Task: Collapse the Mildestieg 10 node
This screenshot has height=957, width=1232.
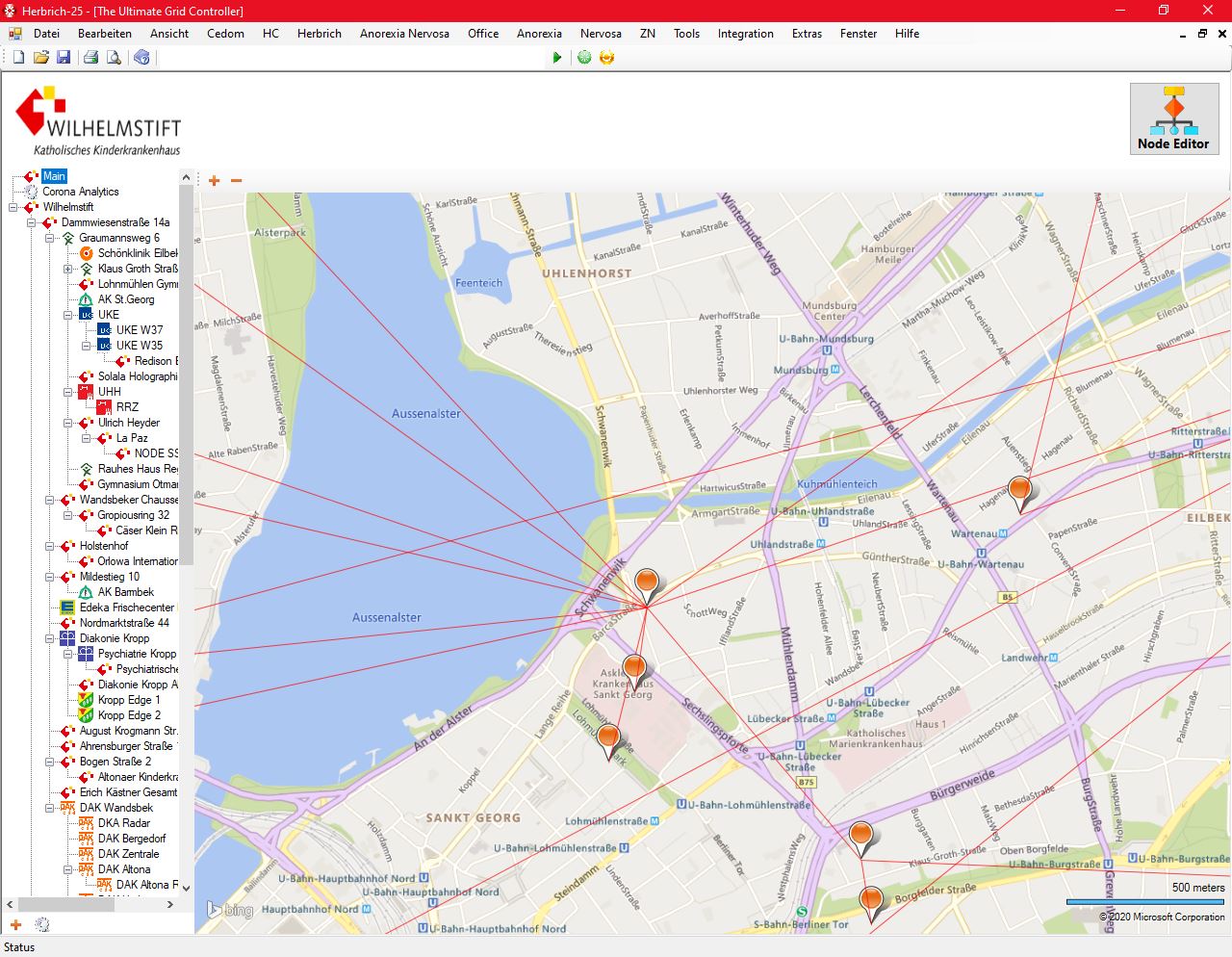Action: pos(49,577)
